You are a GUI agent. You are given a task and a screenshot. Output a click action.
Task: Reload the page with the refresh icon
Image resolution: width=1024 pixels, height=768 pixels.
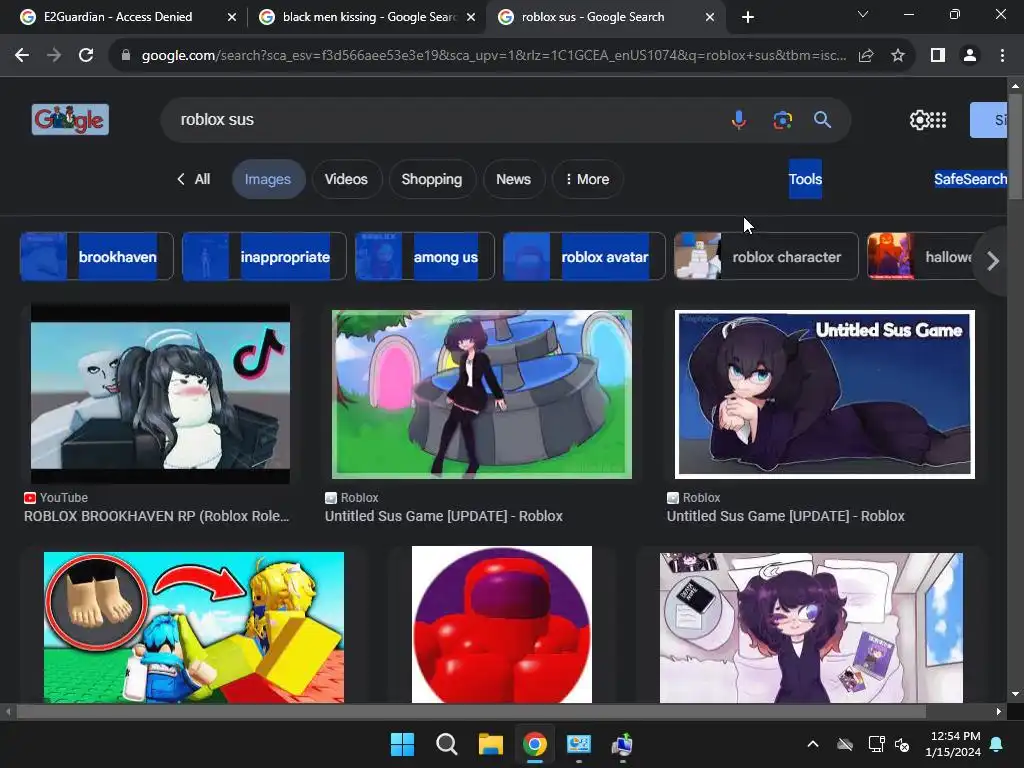click(x=86, y=56)
